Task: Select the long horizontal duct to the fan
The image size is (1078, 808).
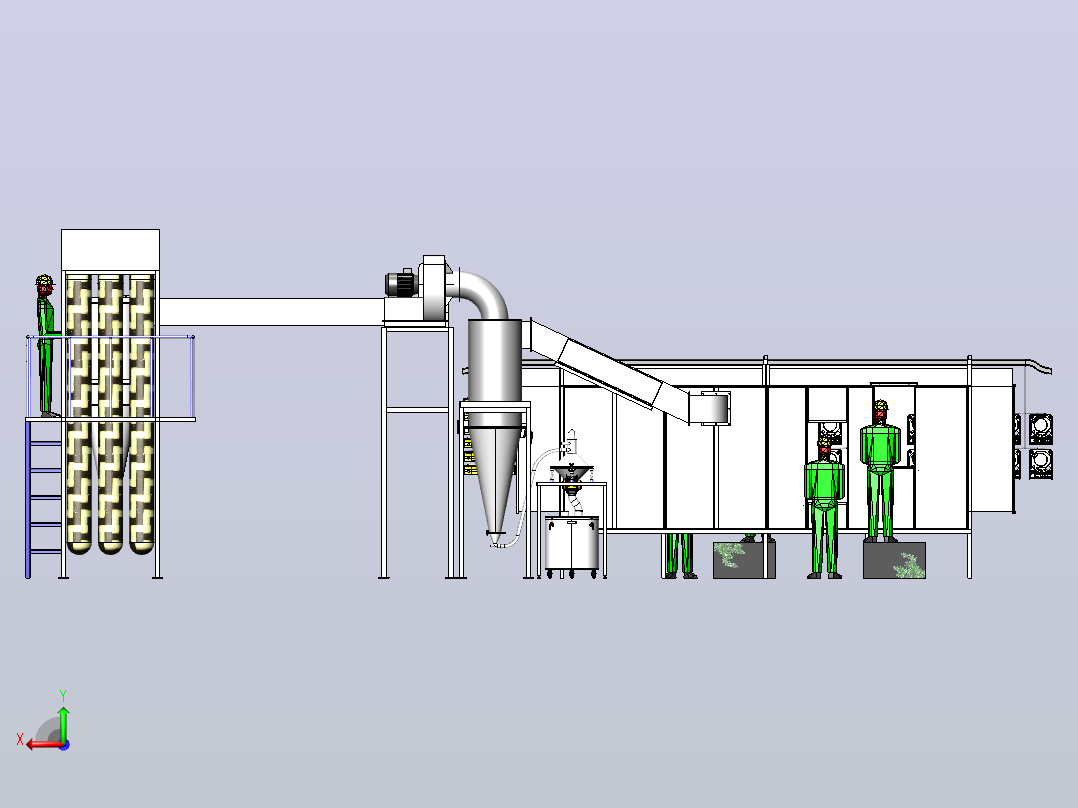Action: (272, 312)
